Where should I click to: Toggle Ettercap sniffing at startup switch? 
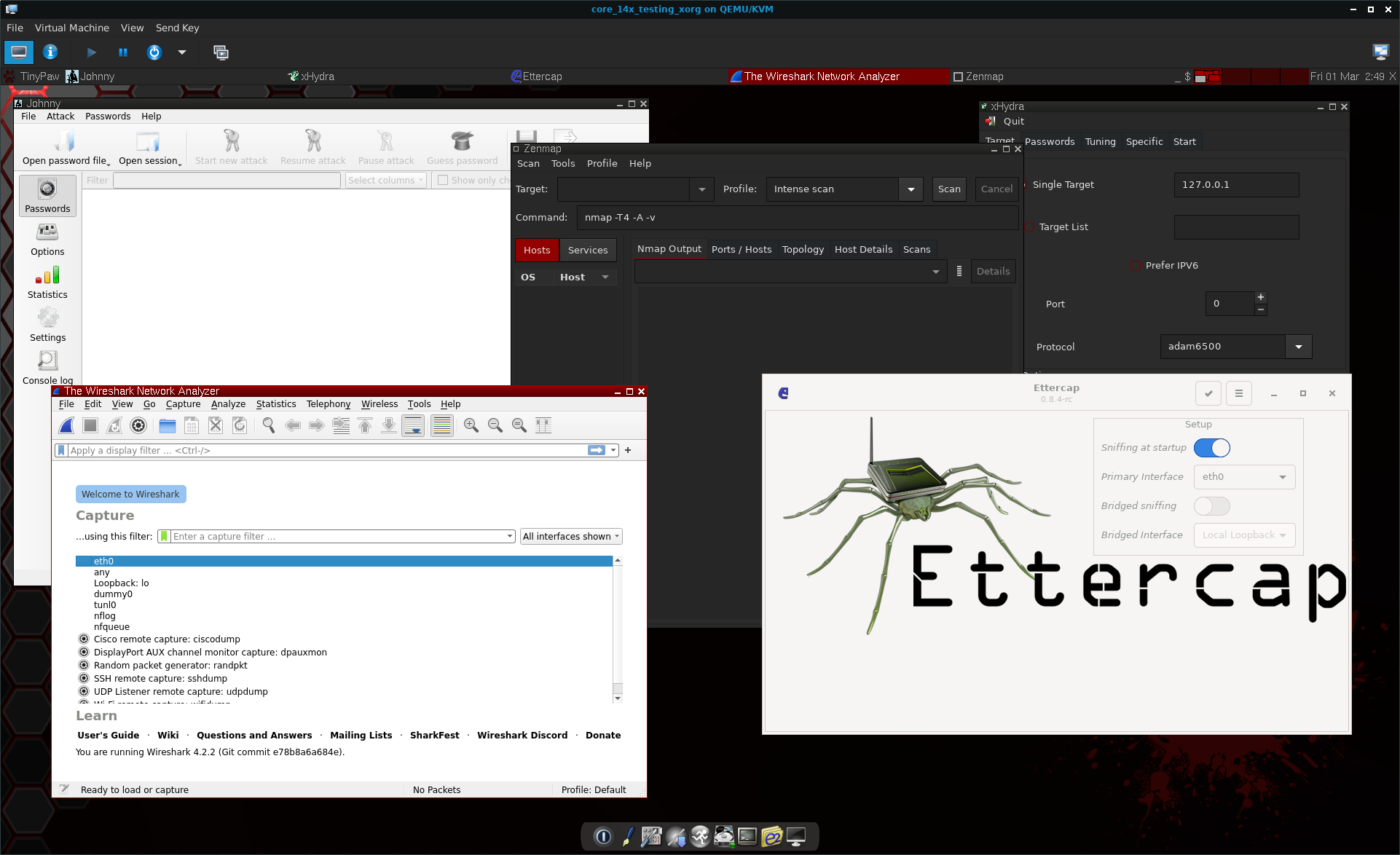[x=1213, y=447]
